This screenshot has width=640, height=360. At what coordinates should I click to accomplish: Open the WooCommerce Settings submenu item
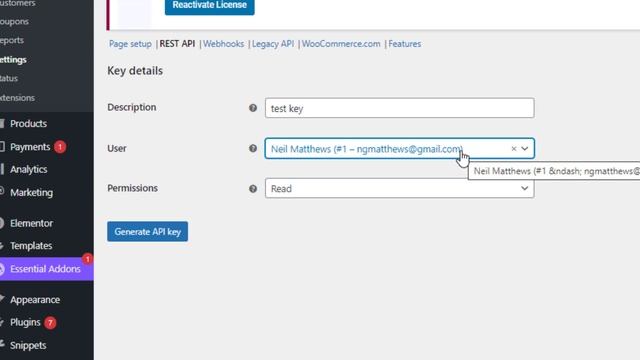[13, 60]
